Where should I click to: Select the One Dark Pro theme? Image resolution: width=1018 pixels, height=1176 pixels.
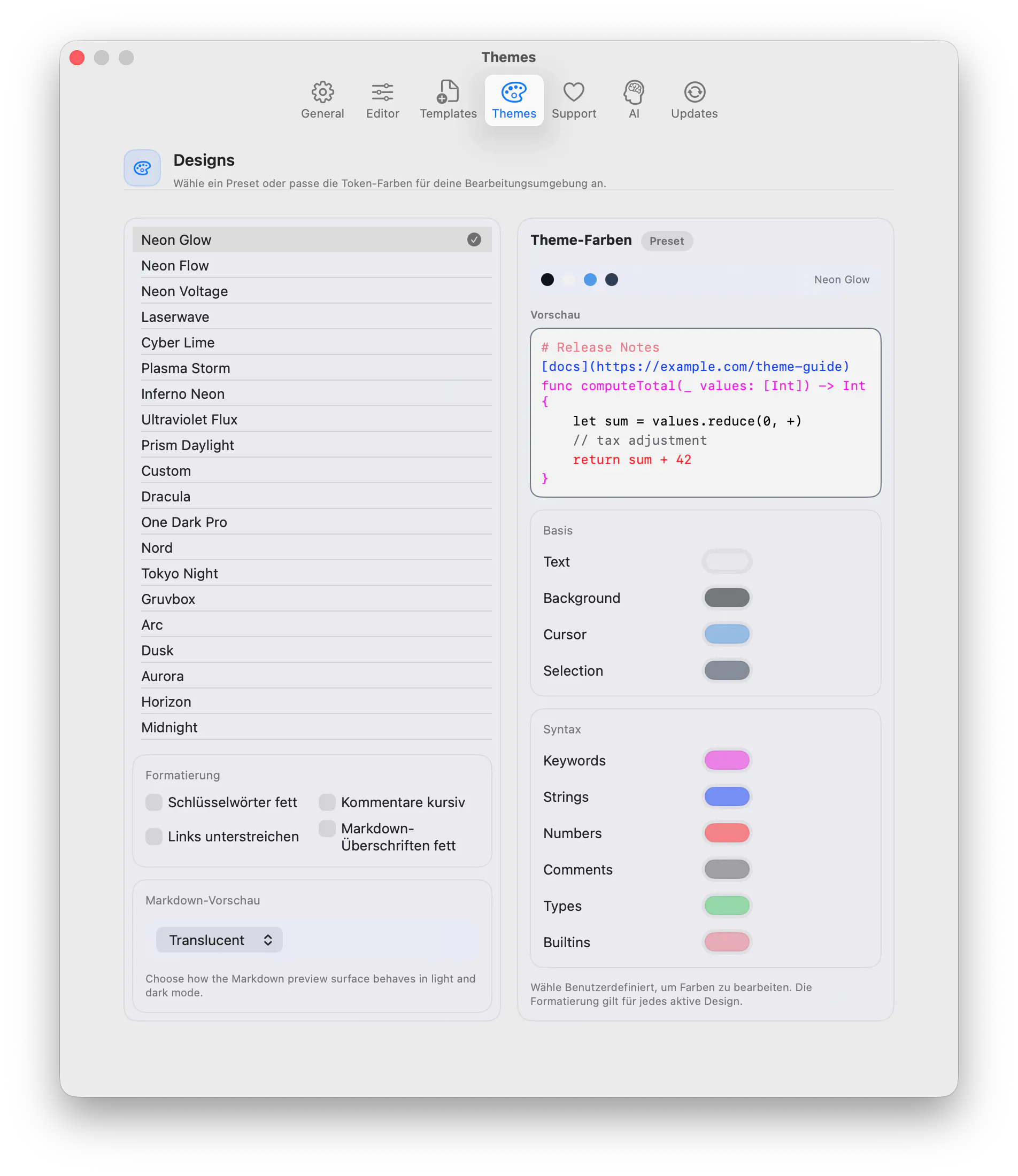coord(312,522)
